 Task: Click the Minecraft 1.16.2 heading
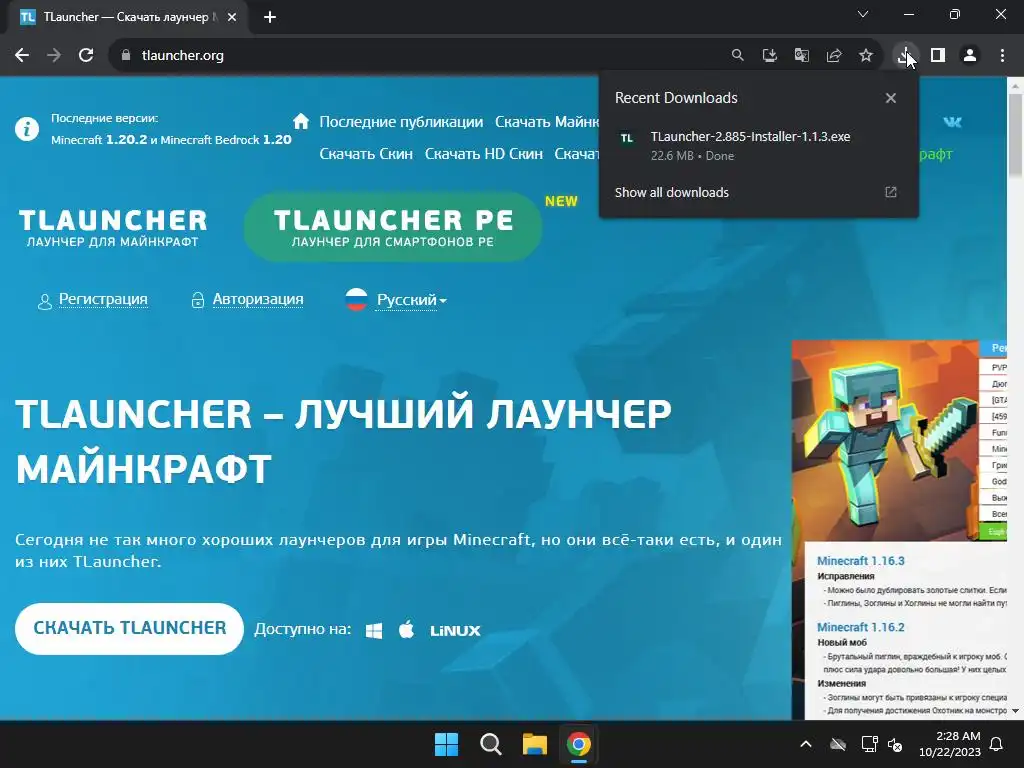click(861, 628)
